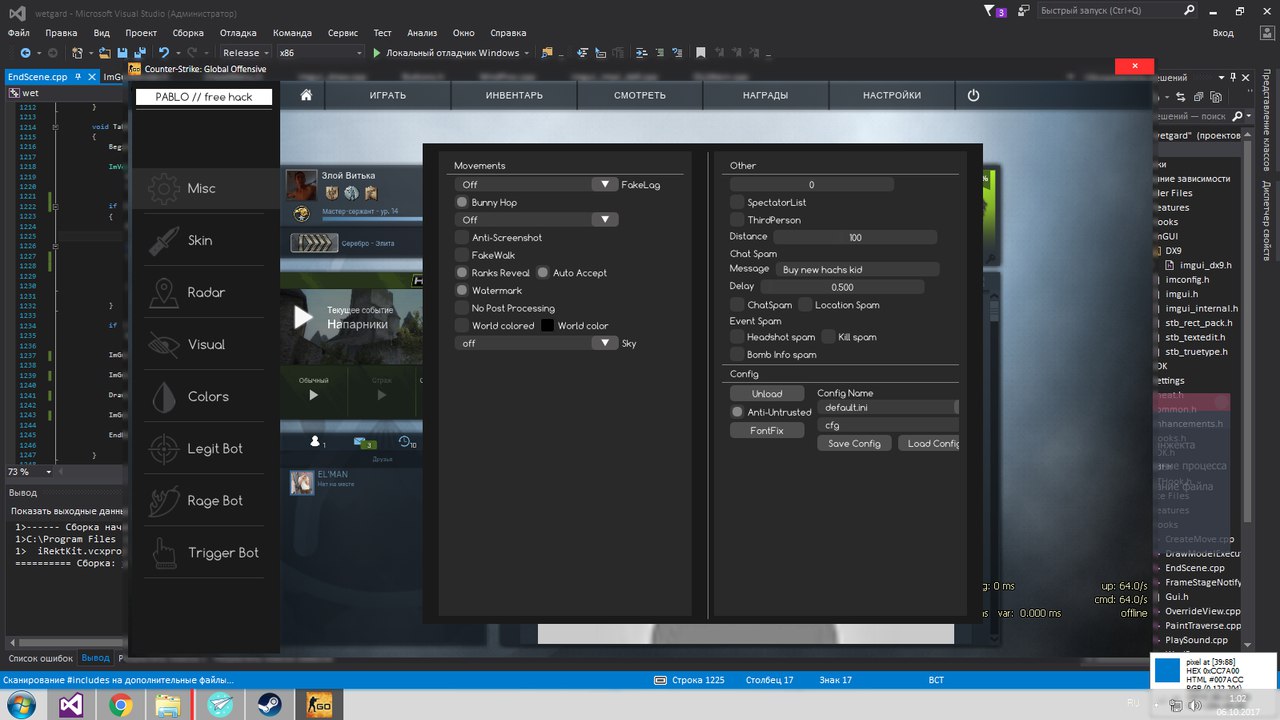Open the Radar section with map pin icon
This screenshot has height=720, width=1280.
[x=205, y=293]
